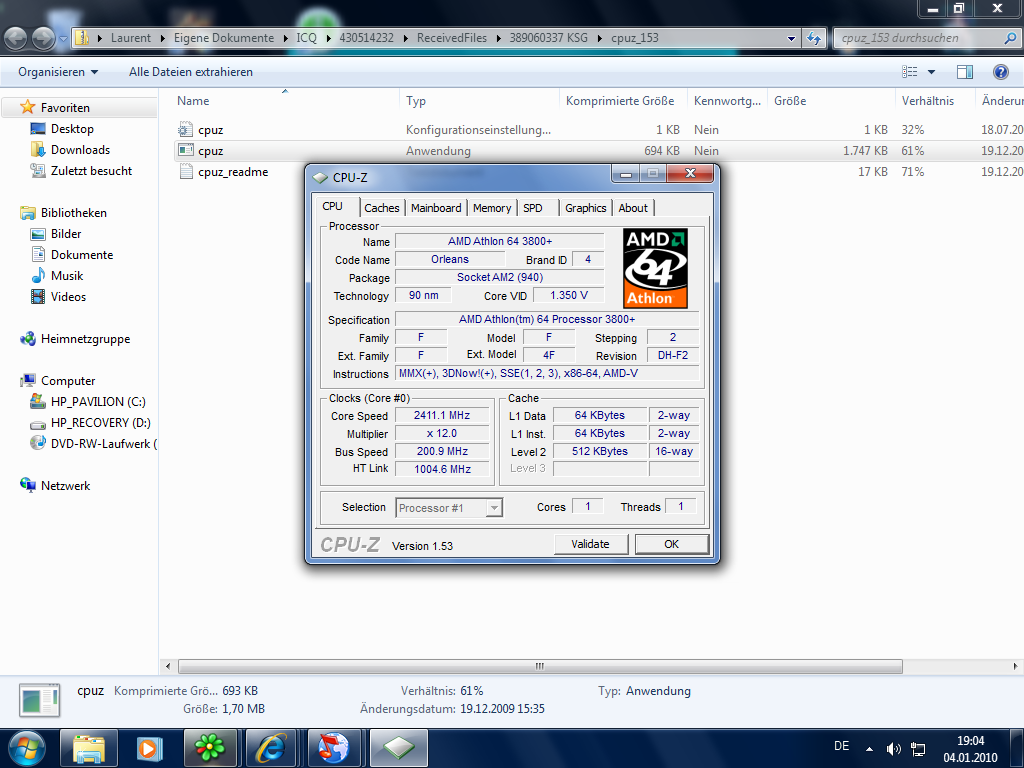The width and height of the screenshot is (1024, 768).
Task: Sort by the Verhältnis column header
Action: (x=927, y=101)
